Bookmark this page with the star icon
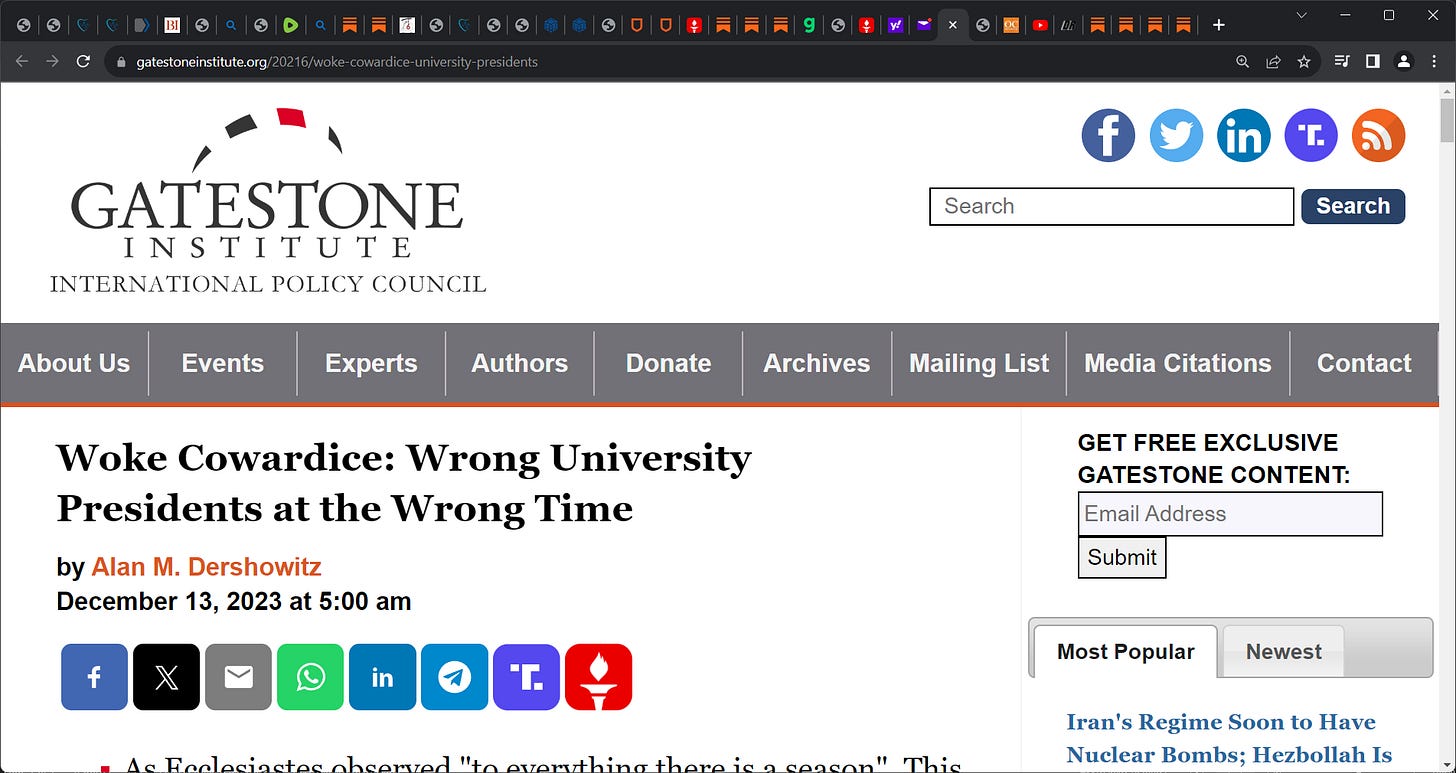The image size is (1456, 773). 1304,61
